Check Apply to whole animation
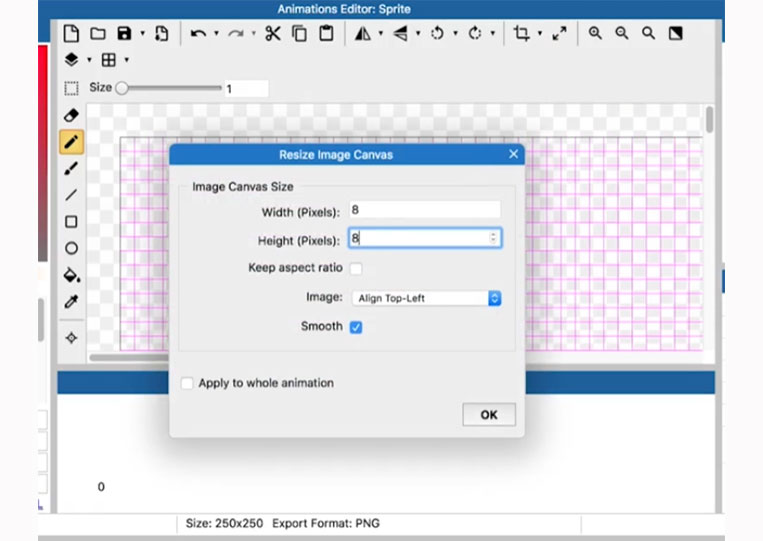The width and height of the screenshot is (763, 541). (x=187, y=383)
